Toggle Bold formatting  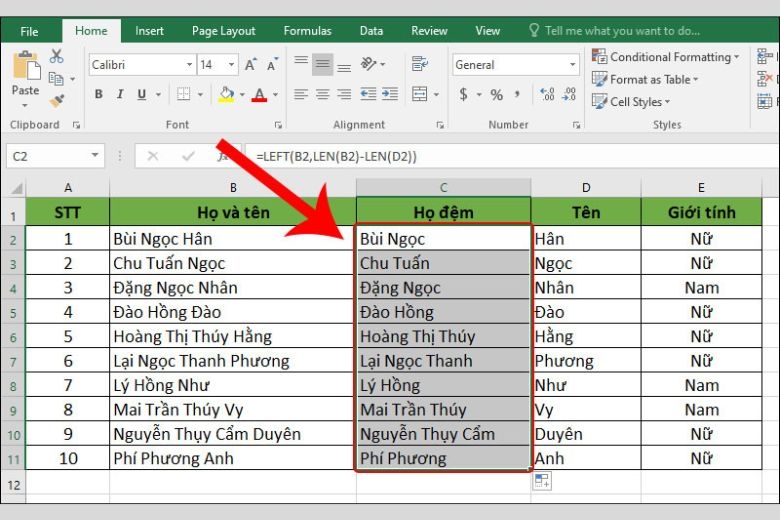[x=98, y=94]
